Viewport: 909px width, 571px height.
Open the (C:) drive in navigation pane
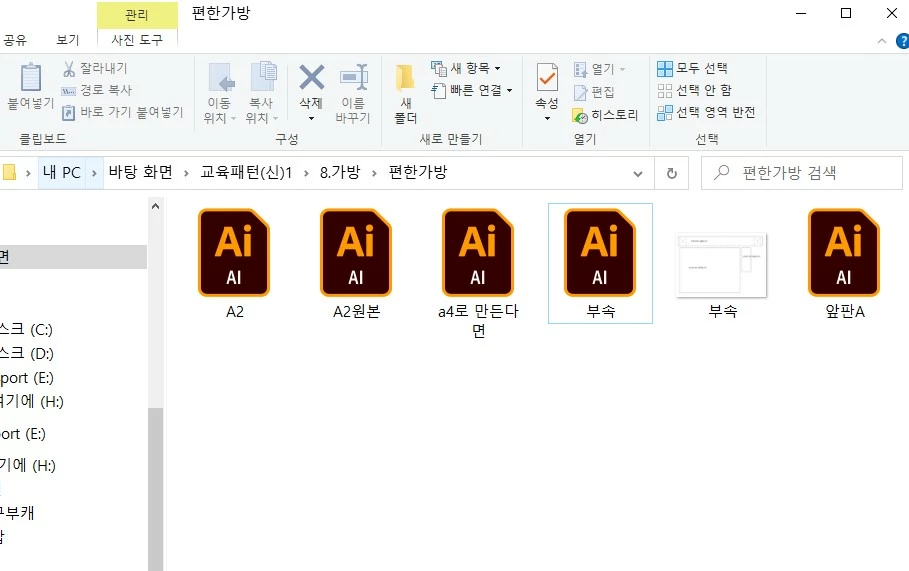click(27, 329)
